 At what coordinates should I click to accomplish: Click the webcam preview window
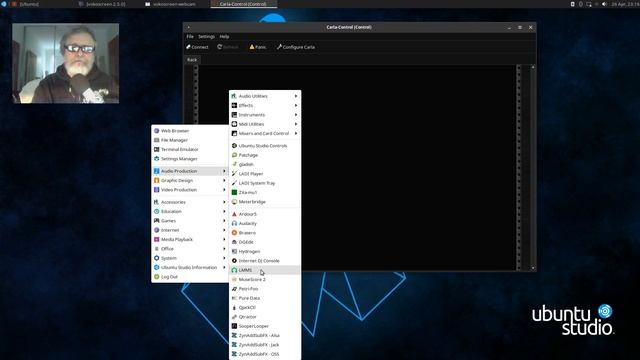pyautogui.click(x=66, y=63)
